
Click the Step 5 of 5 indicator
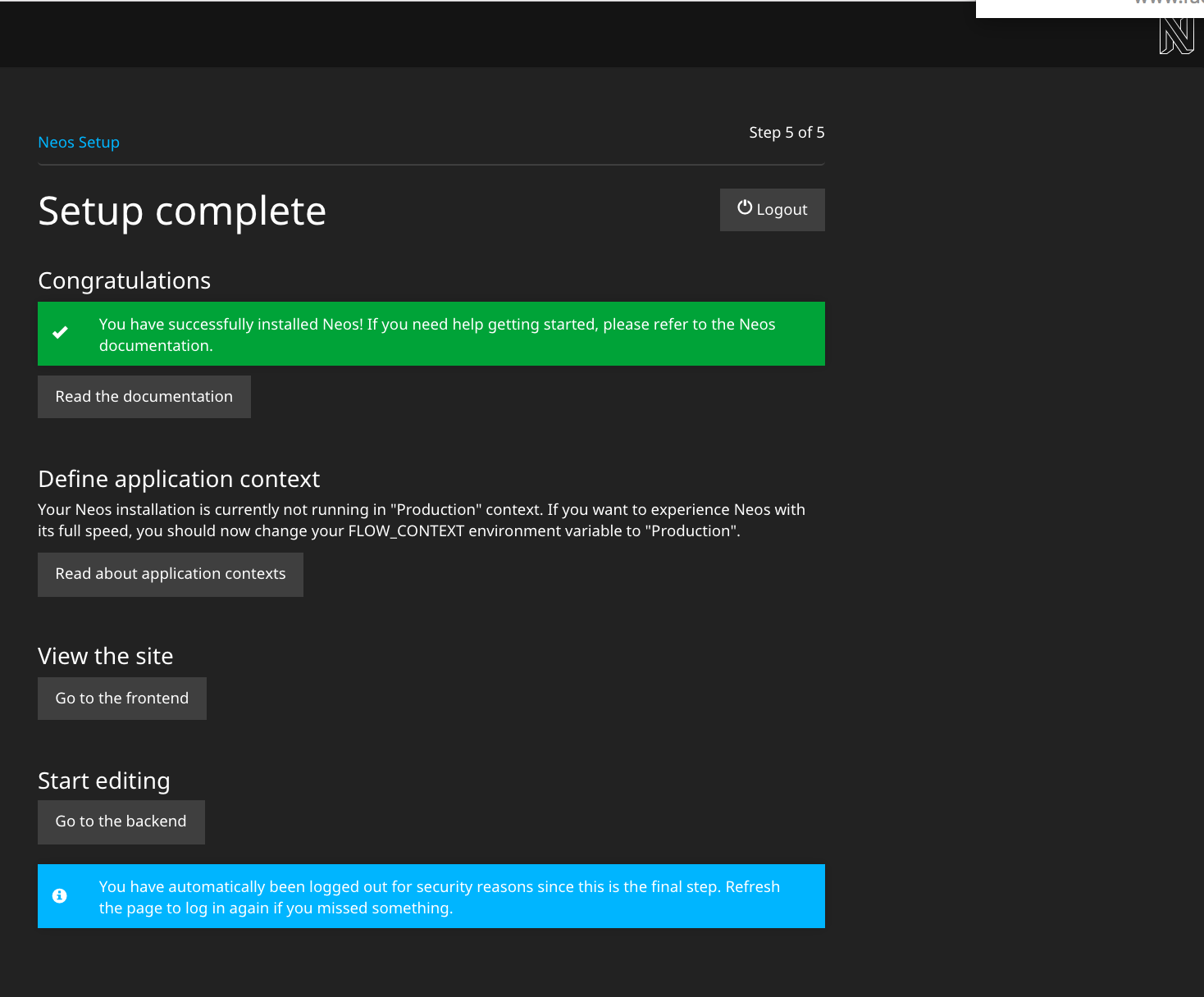tap(786, 133)
